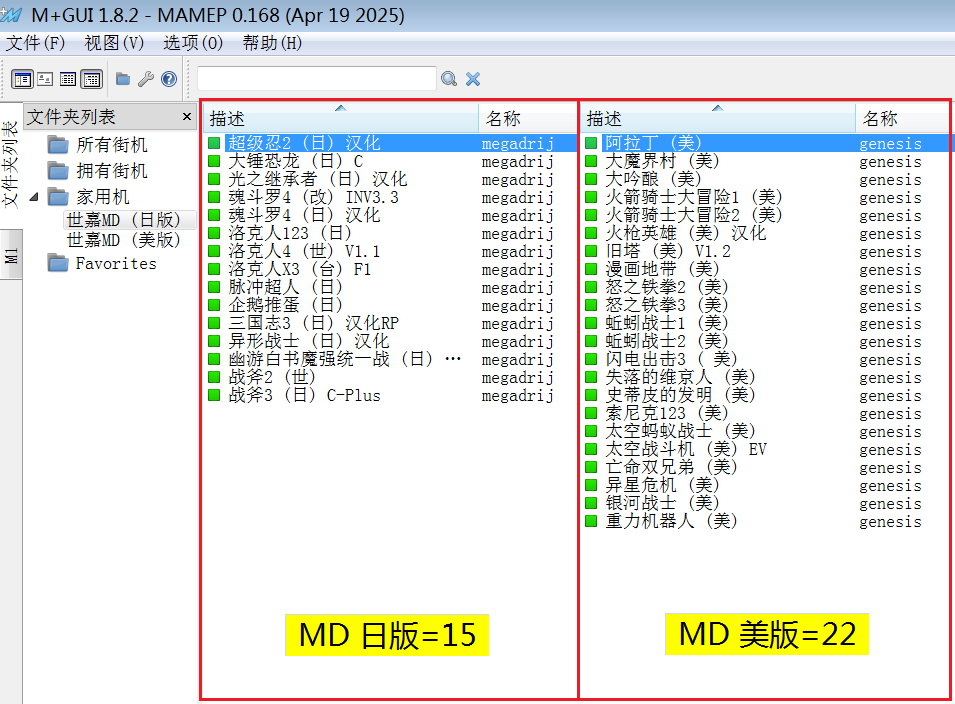Switch to list view toolbar icon

coord(68,79)
